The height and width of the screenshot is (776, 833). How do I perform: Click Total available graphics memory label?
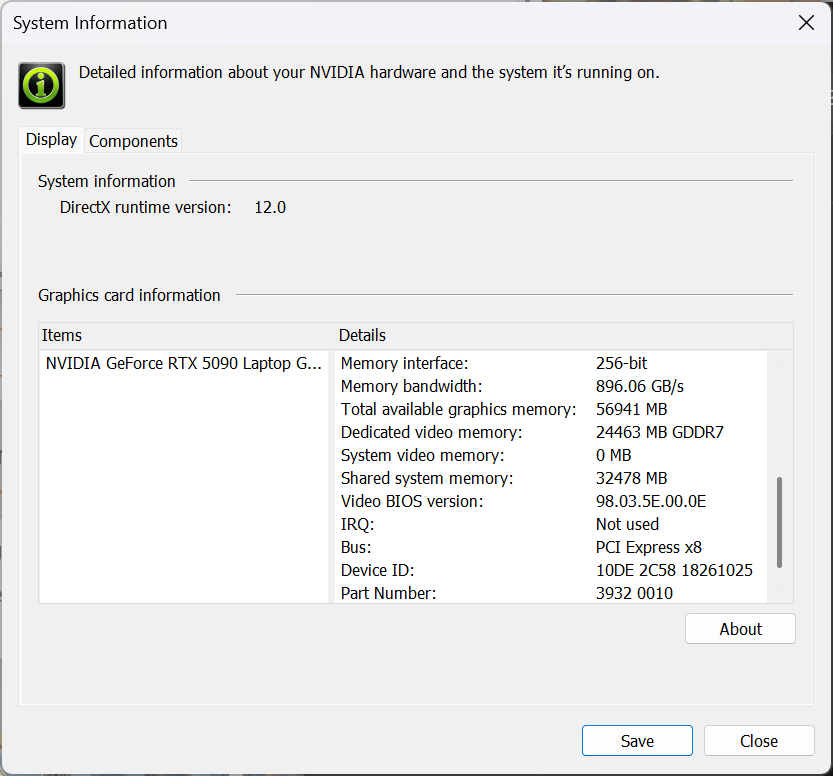pos(458,410)
